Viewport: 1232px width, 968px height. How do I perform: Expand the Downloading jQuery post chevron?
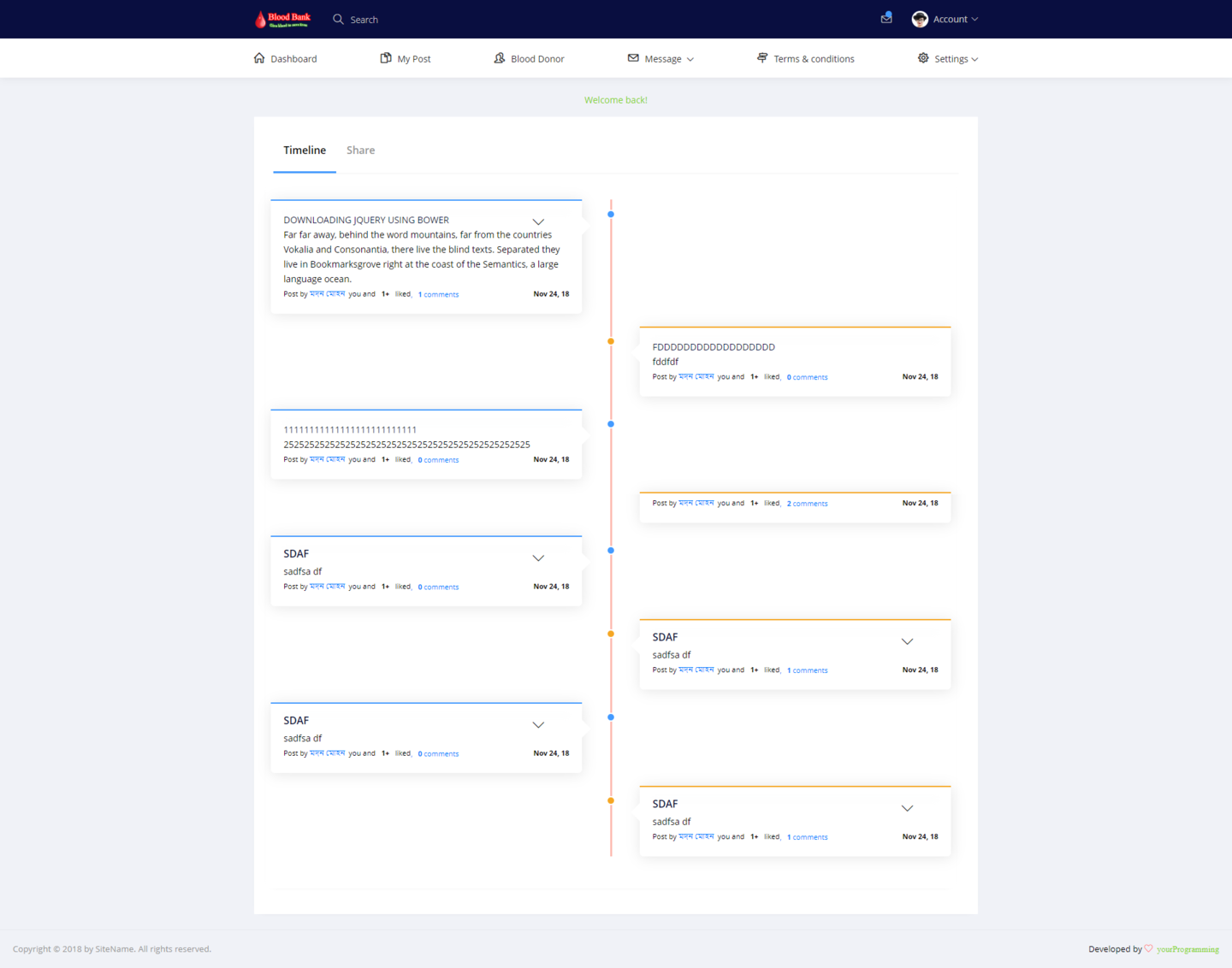[x=538, y=221]
